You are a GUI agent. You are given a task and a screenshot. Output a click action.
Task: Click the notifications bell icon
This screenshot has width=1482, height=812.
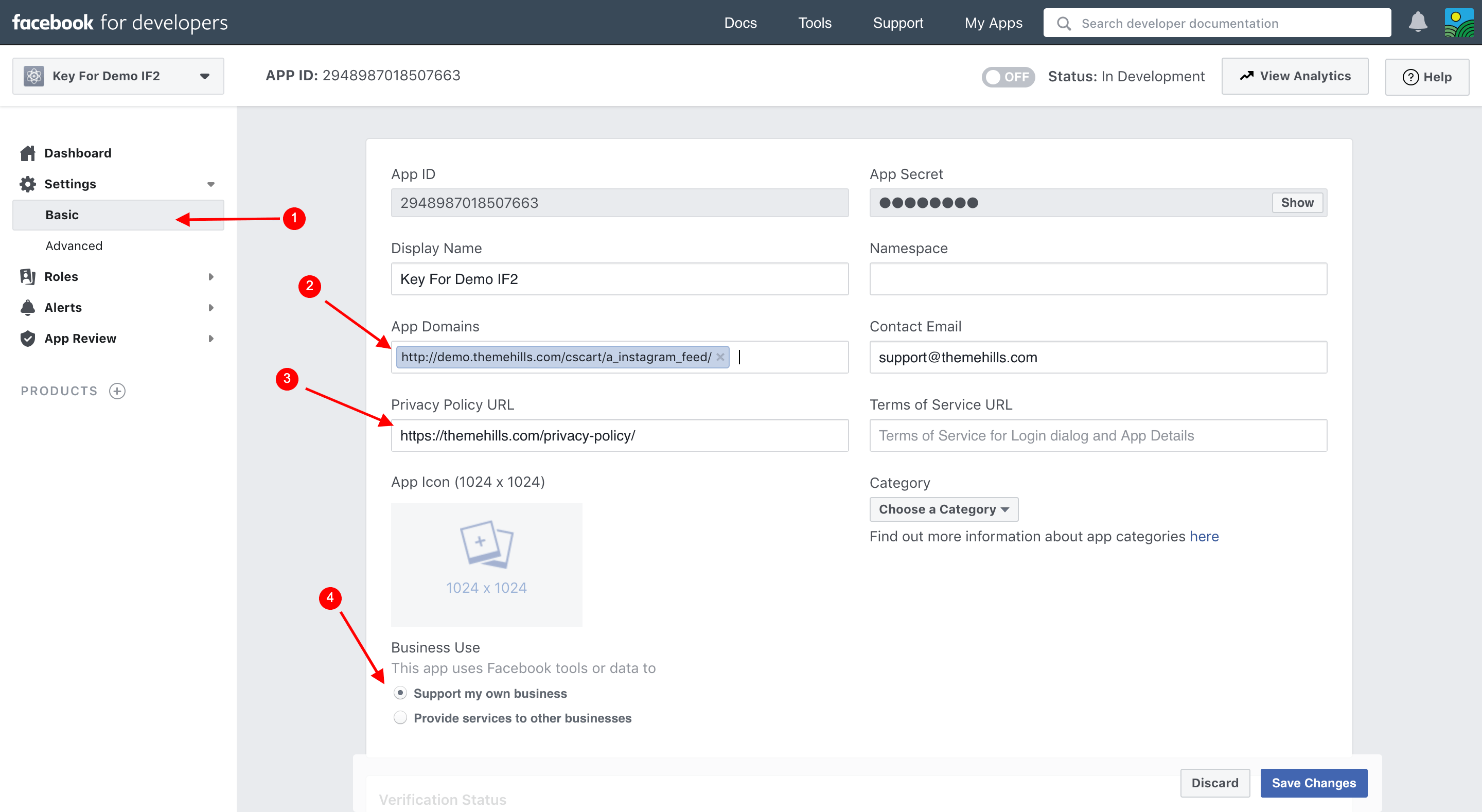point(1418,23)
